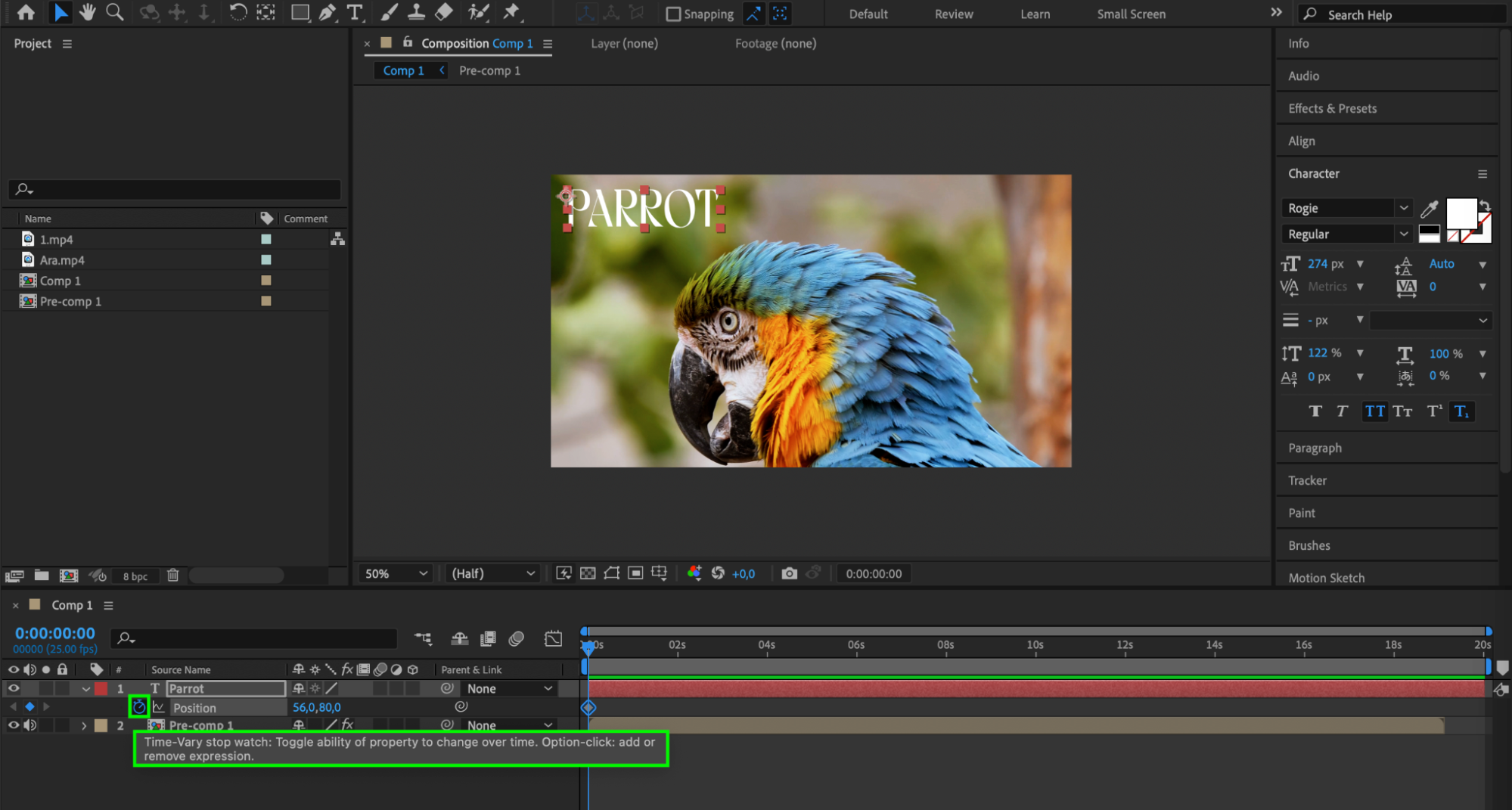This screenshot has width=1512, height=810.
Task: Select the Eraser tool
Action: pyautogui.click(x=444, y=12)
